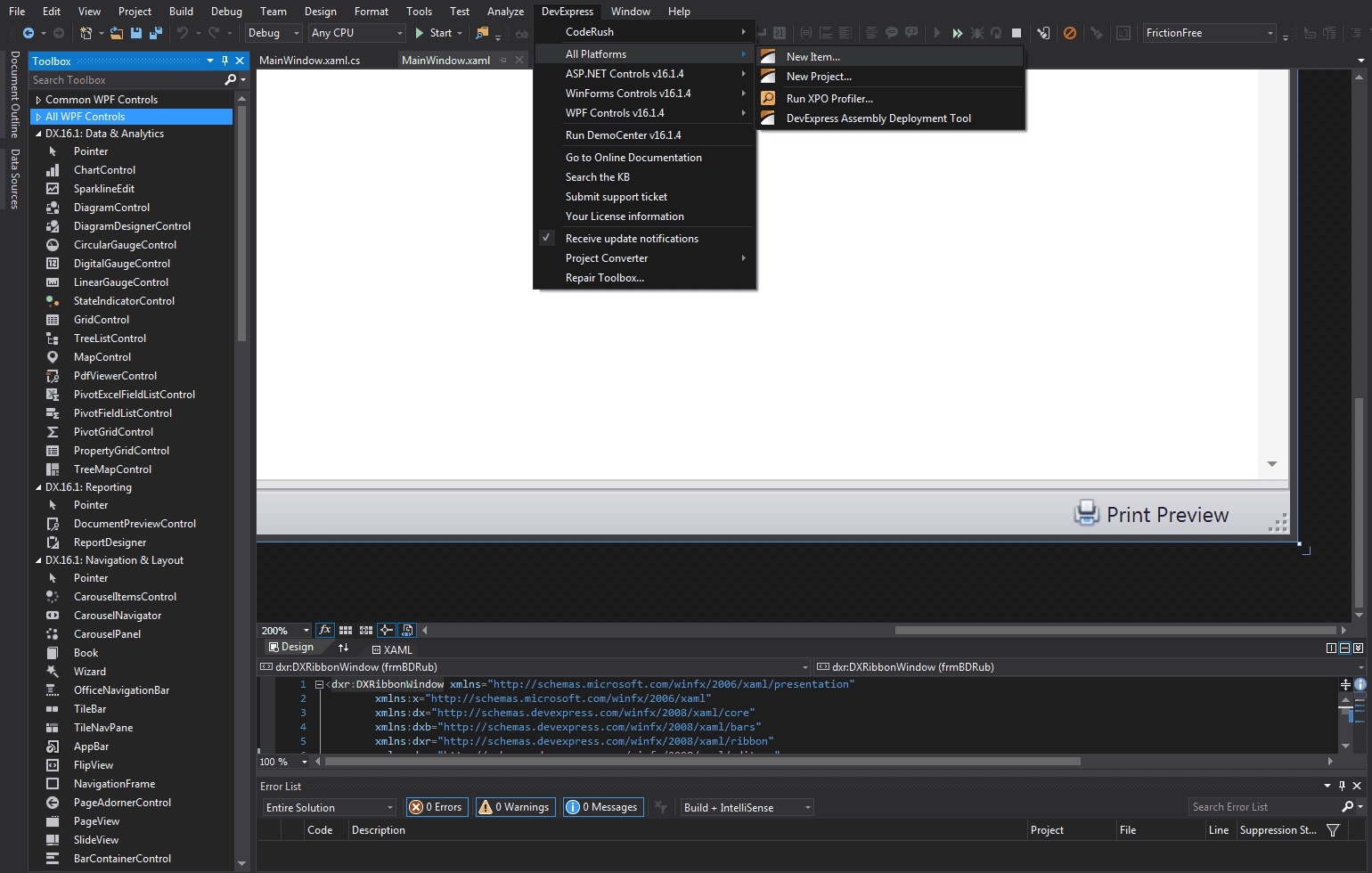Image resolution: width=1372 pixels, height=873 pixels.
Task: Click Repair Toolbox... entry
Action: pyautogui.click(x=645, y=278)
